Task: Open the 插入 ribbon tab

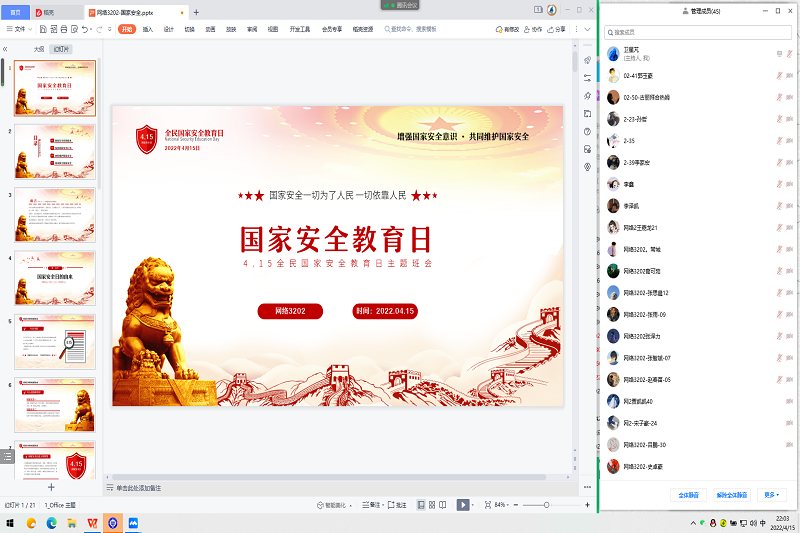Action: click(148, 30)
